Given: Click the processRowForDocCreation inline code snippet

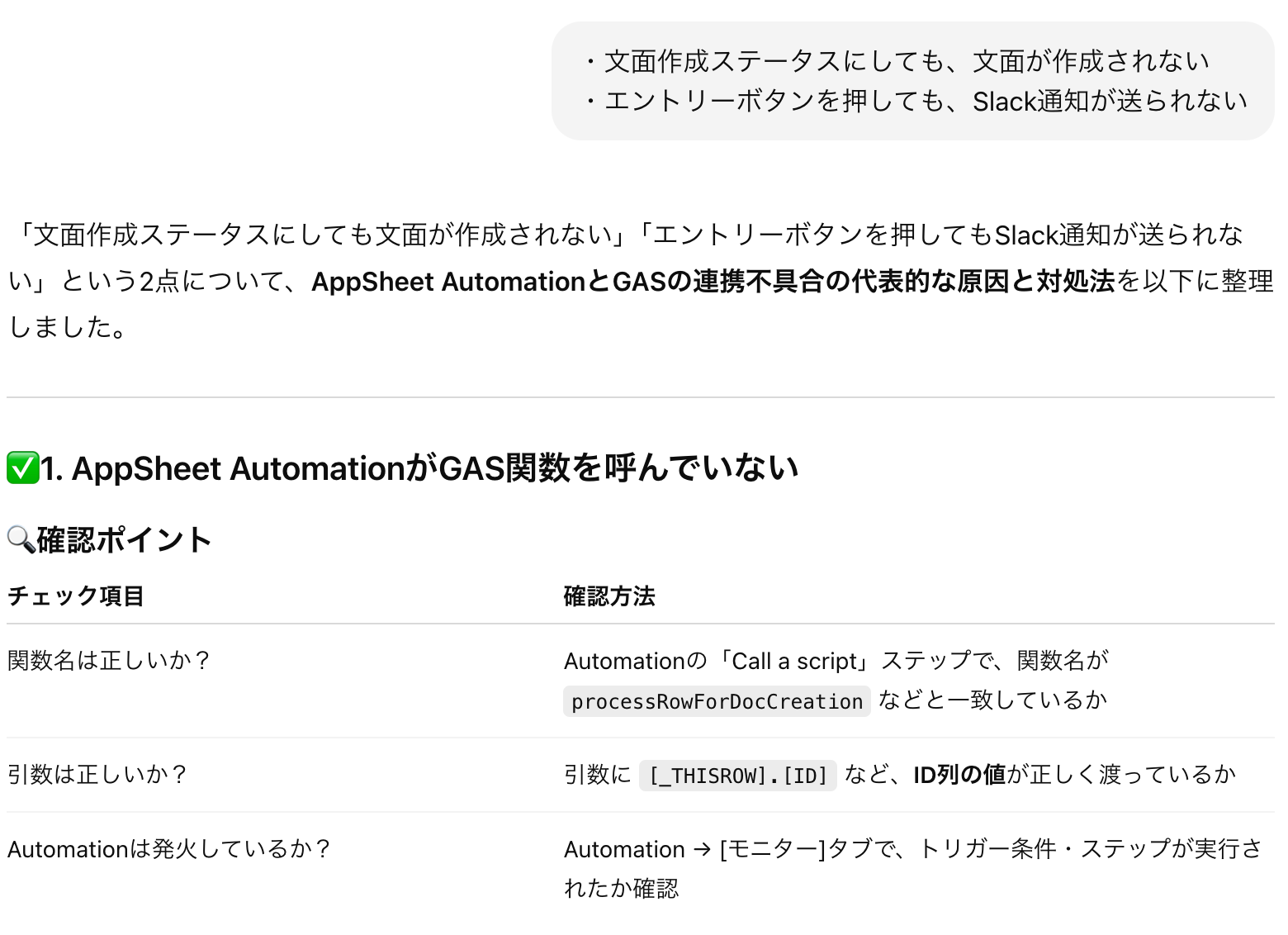Looking at the screenshot, I should click(717, 701).
